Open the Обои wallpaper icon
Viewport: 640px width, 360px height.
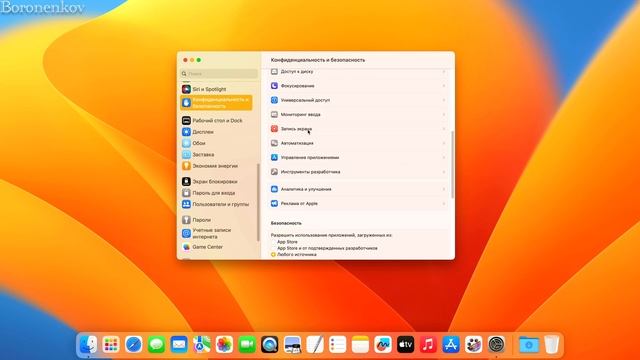coord(186,143)
